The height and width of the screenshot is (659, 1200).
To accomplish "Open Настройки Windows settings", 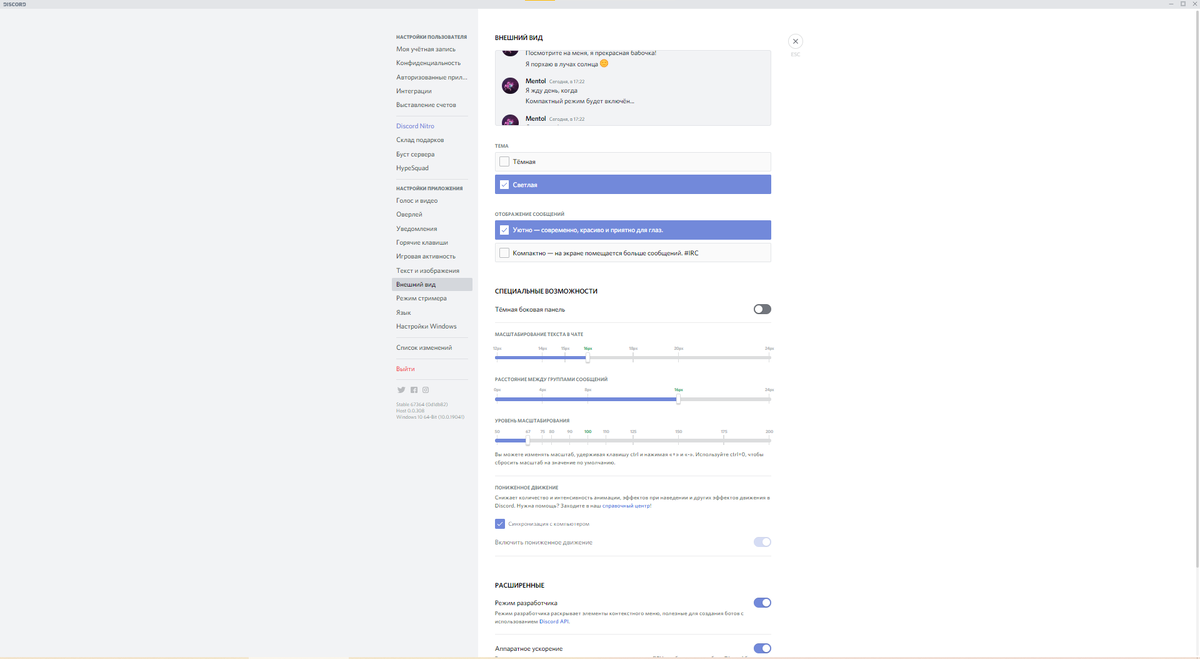I will [x=432, y=326].
